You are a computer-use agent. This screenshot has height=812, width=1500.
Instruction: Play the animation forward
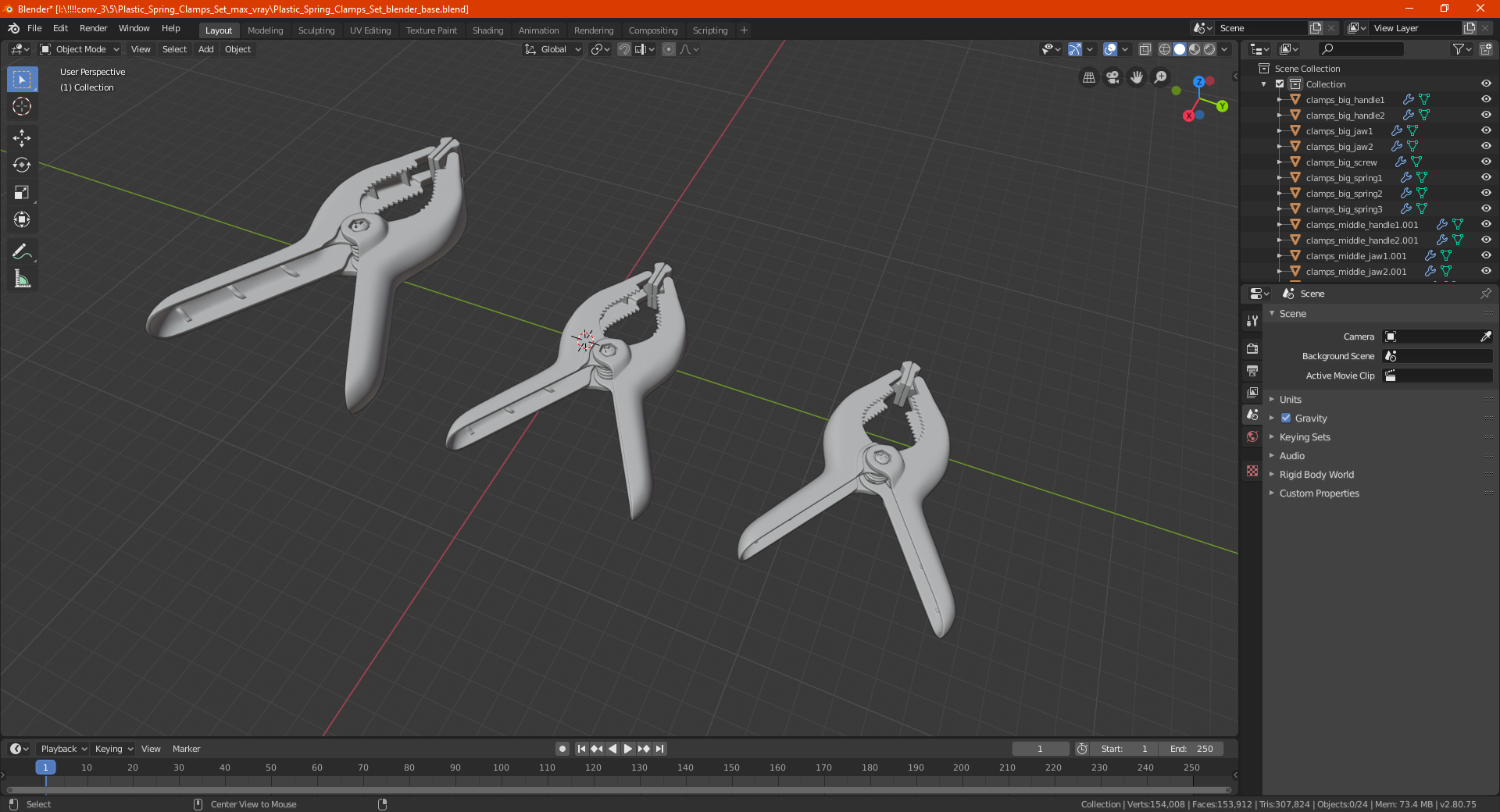(627, 749)
